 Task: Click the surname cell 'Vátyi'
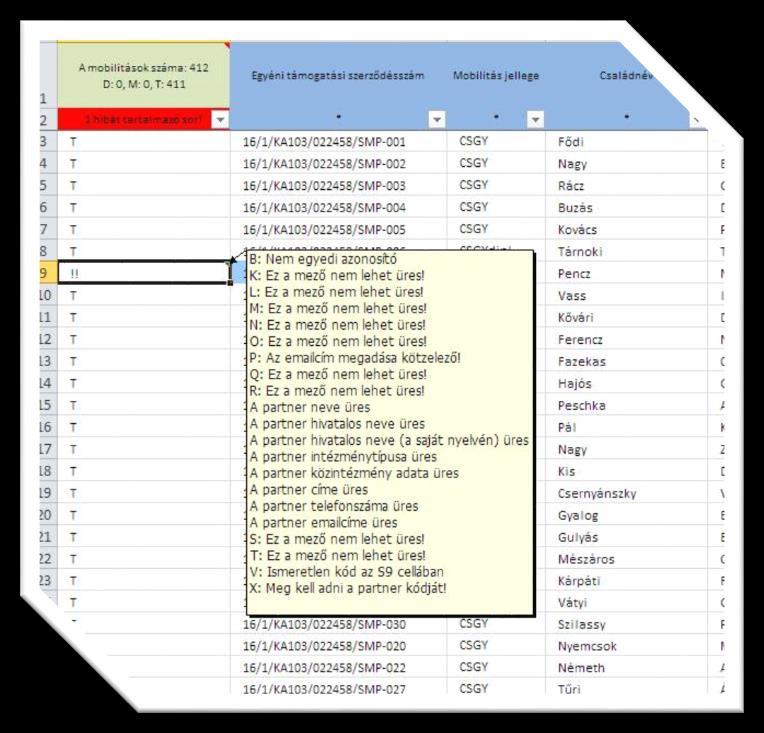tap(626, 603)
